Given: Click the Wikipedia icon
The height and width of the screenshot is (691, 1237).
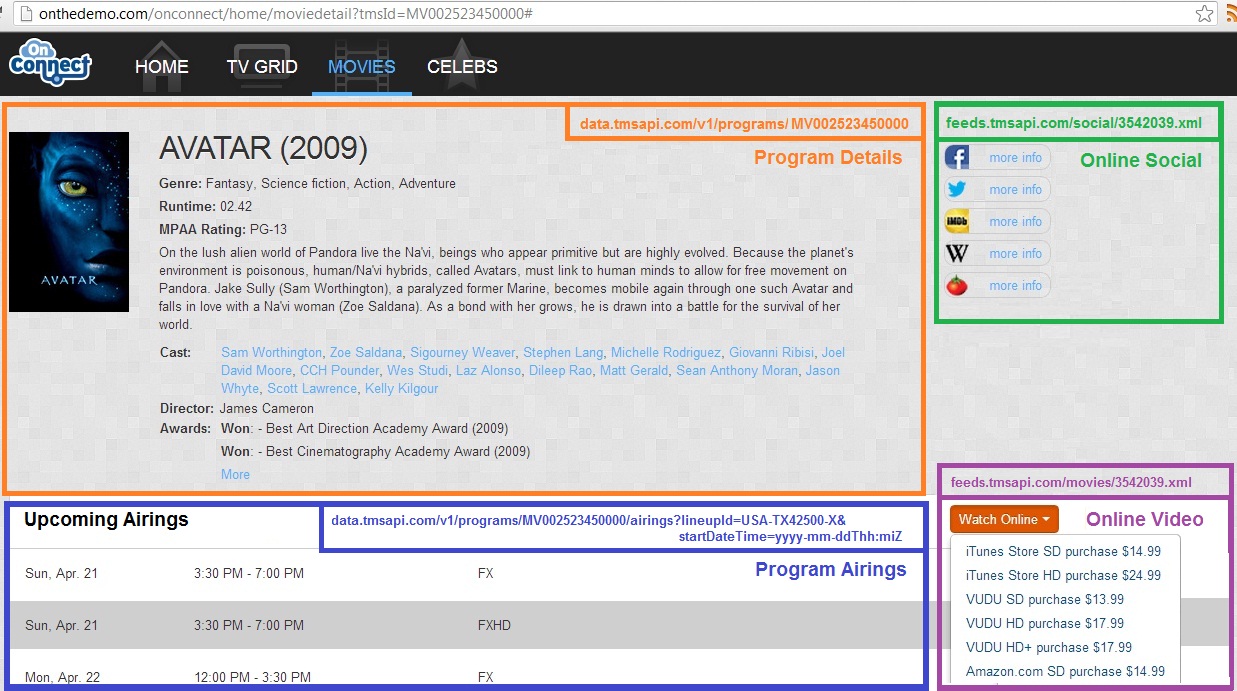Looking at the screenshot, I should [x=958, y=252].
